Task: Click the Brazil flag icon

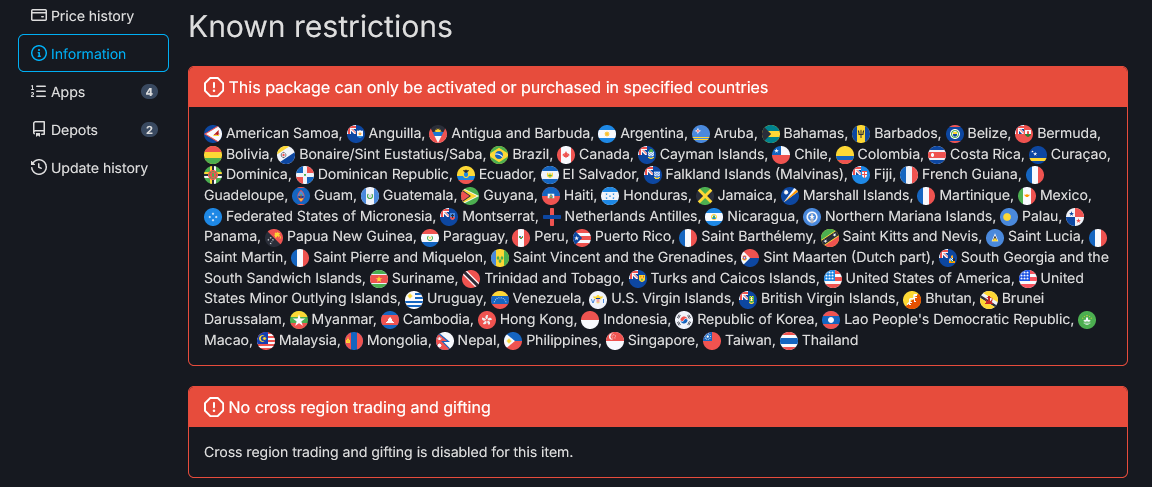Action: 500,155
